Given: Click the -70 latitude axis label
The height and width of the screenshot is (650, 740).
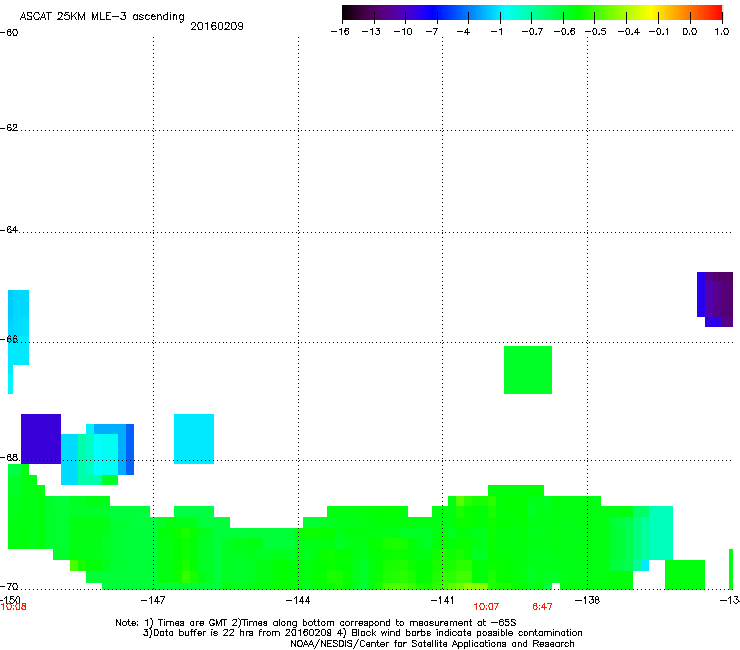Looking at the screenshot, I should pyautogui.click(x=9, y=587).
